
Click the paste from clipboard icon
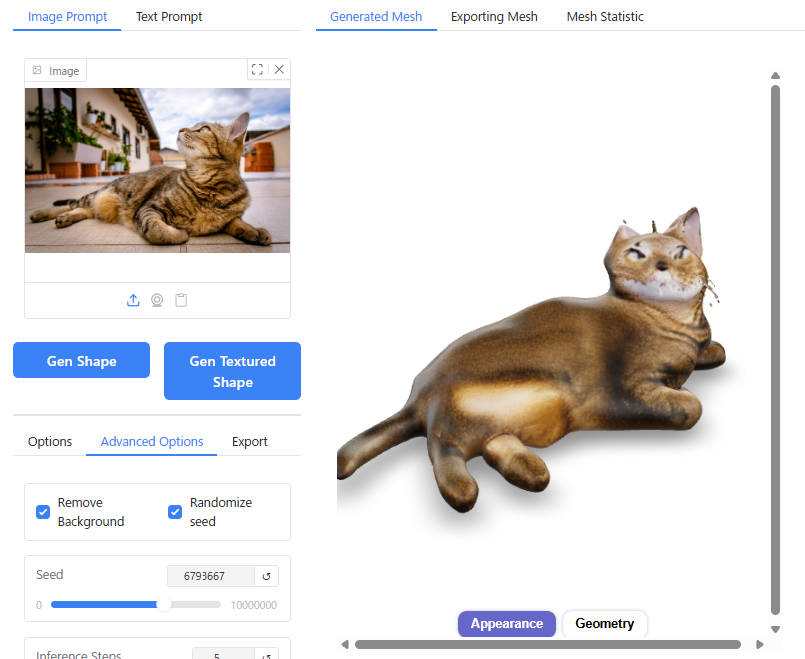pos(181,300)
